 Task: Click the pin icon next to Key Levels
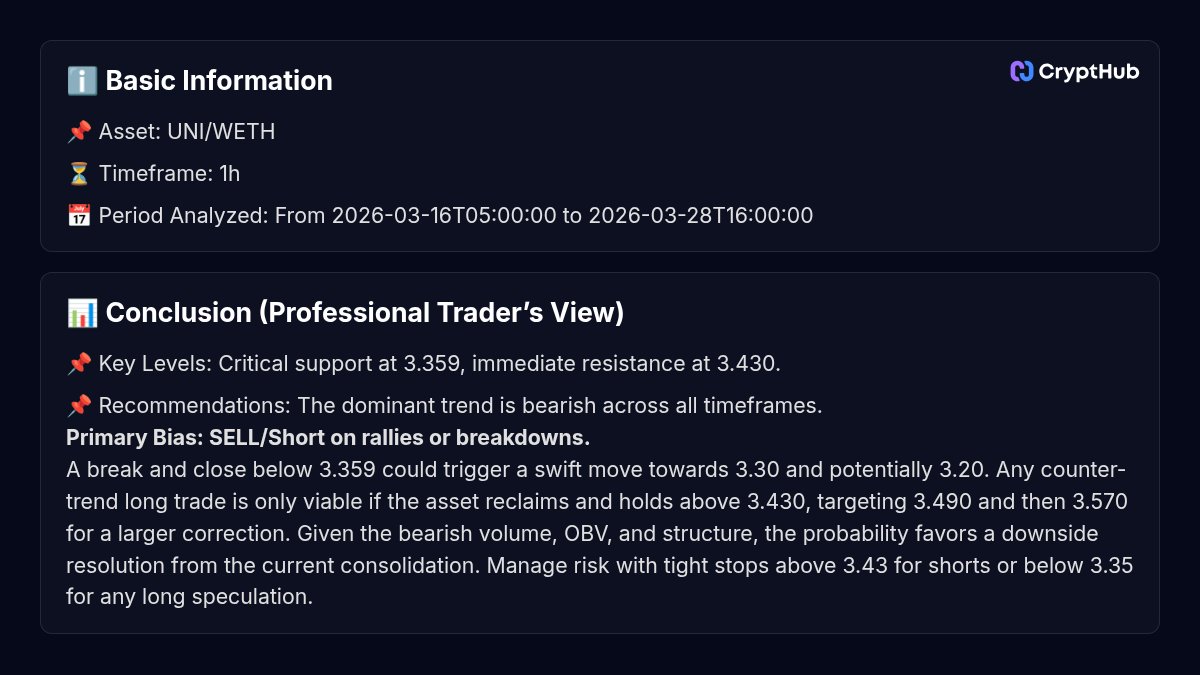(79, 364)
